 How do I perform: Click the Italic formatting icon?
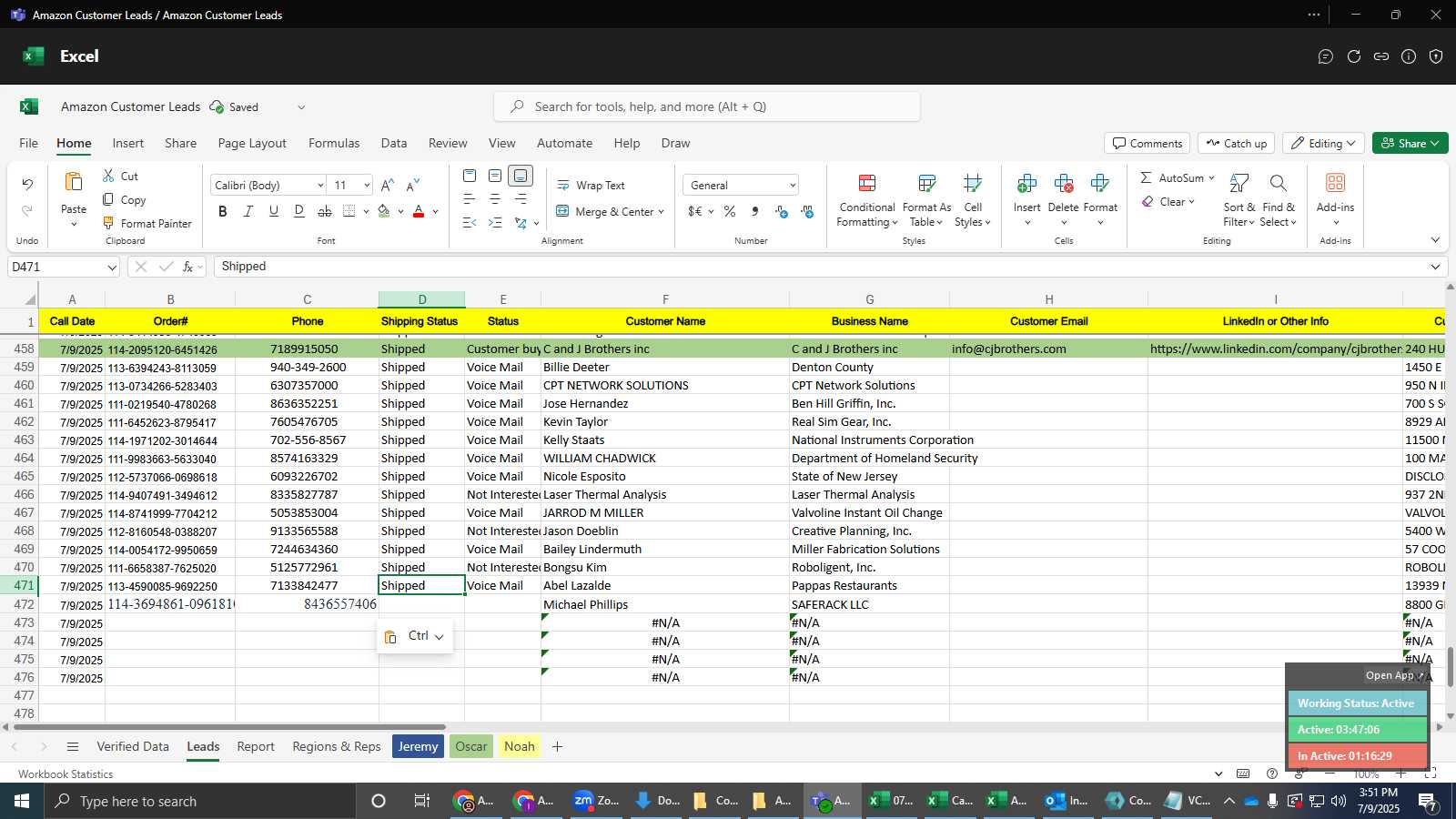tap(248, 211)
